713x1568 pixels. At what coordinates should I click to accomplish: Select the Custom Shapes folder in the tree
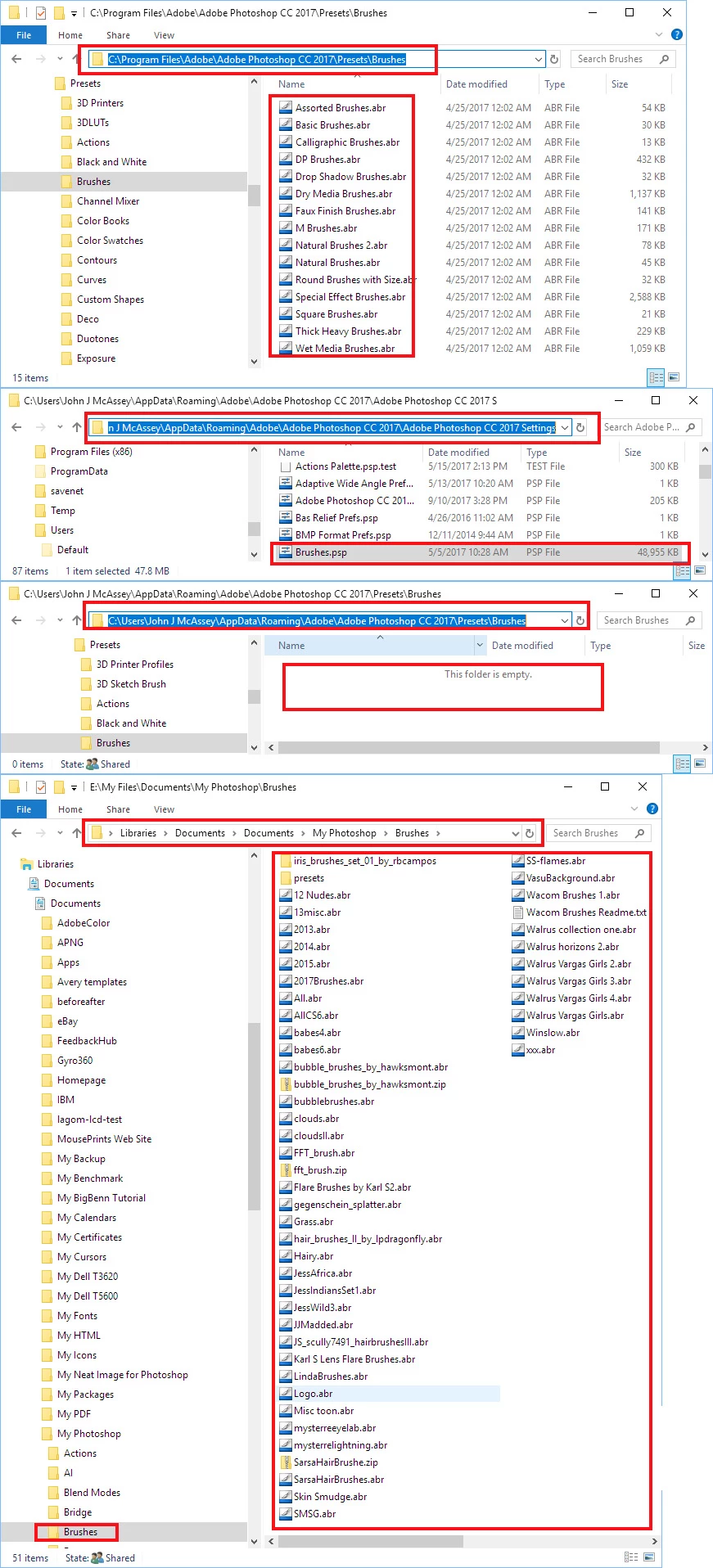(x=102, y=300)
